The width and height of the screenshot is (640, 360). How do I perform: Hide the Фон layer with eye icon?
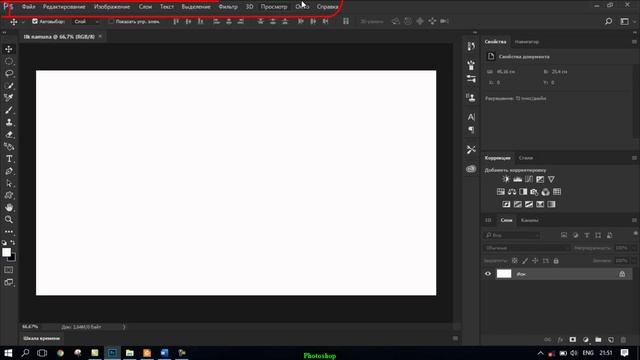pos(488,274)
